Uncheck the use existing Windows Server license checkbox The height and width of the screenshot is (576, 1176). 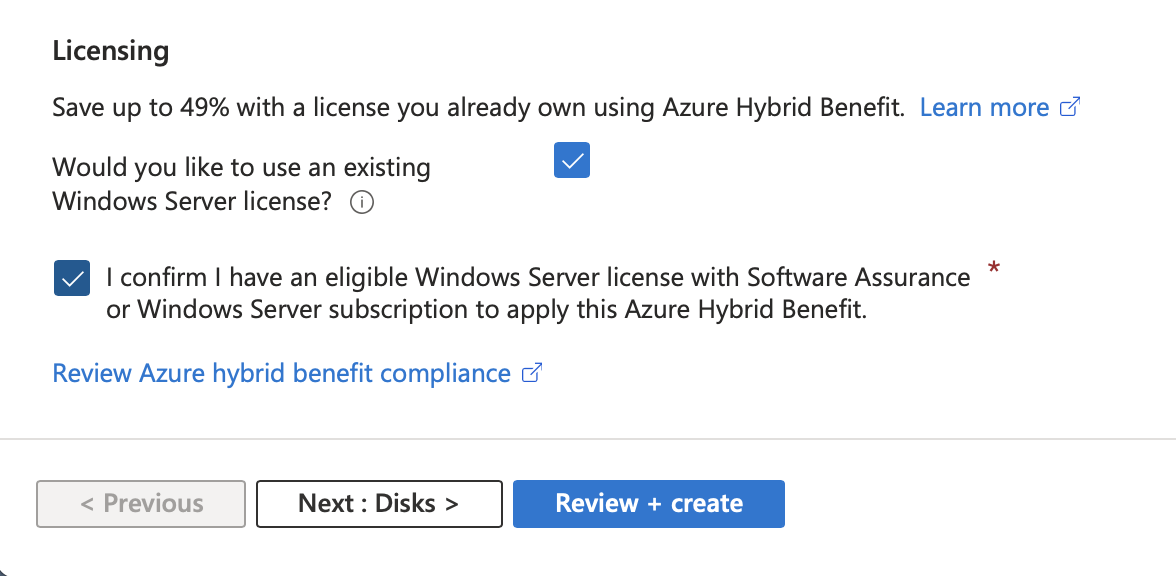tap(572, 160)
